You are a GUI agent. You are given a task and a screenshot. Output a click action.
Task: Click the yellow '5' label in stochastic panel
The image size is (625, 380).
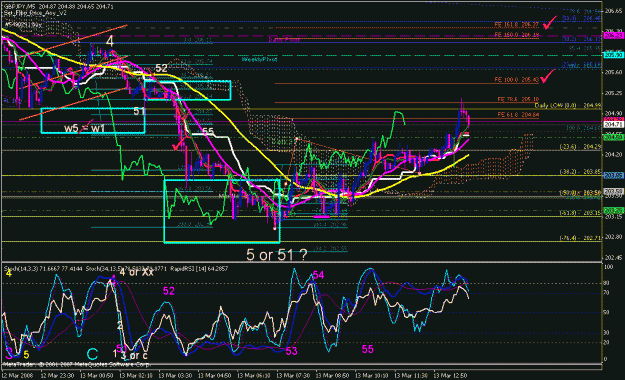point(26,354)
